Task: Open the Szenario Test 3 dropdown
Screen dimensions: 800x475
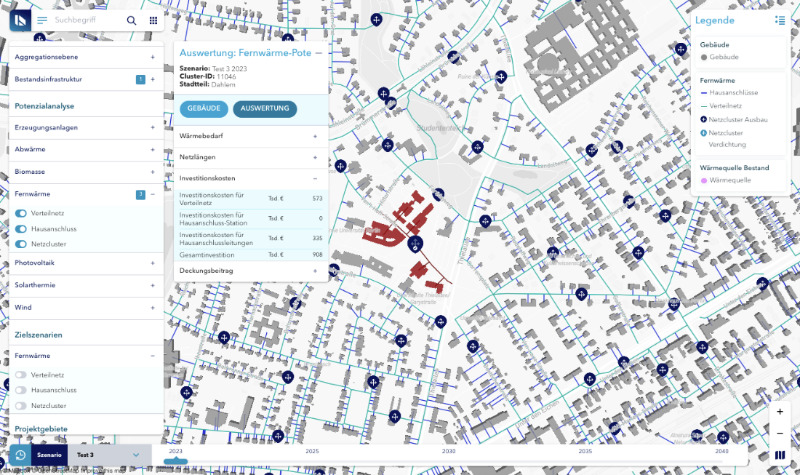Action: click(136, 455)
